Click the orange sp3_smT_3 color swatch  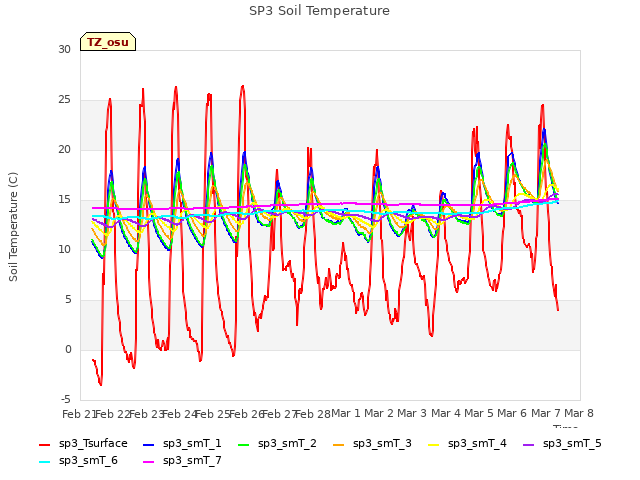click(339, 444)
